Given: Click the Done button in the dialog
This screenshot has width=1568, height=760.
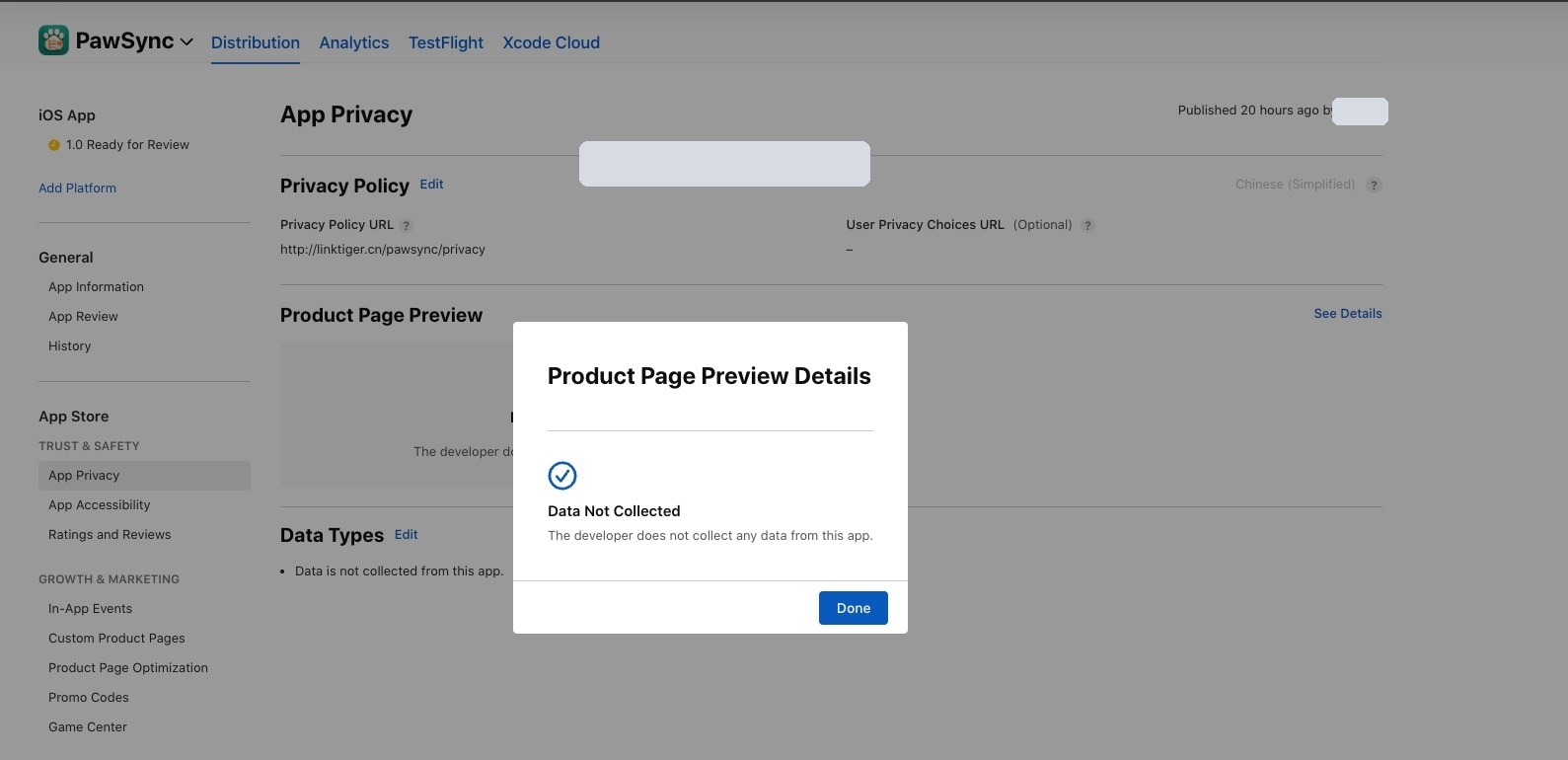Looking at the screenshot, I should (854, 608).
